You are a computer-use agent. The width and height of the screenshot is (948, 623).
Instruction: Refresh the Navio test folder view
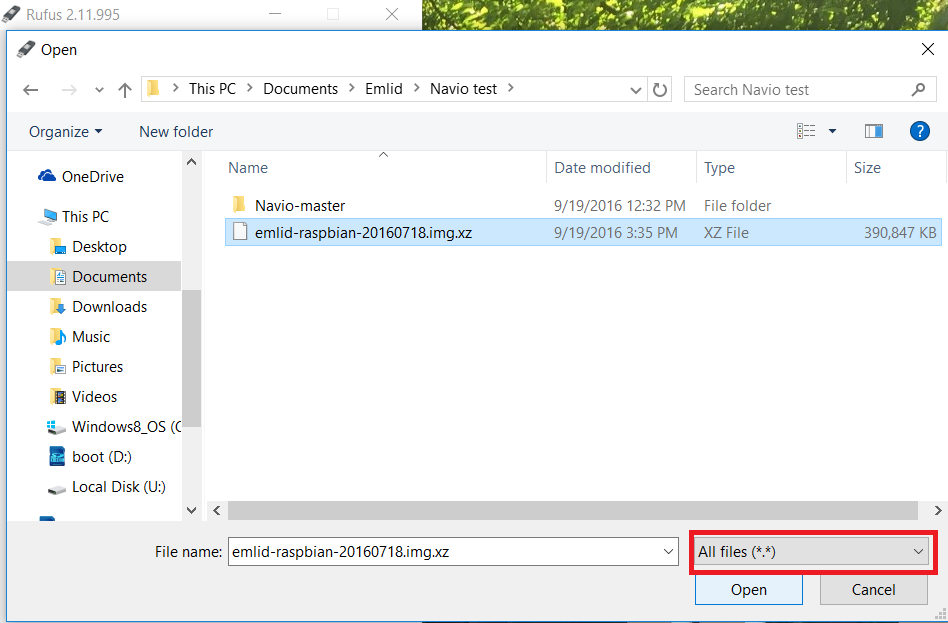(x=660, y=90)
